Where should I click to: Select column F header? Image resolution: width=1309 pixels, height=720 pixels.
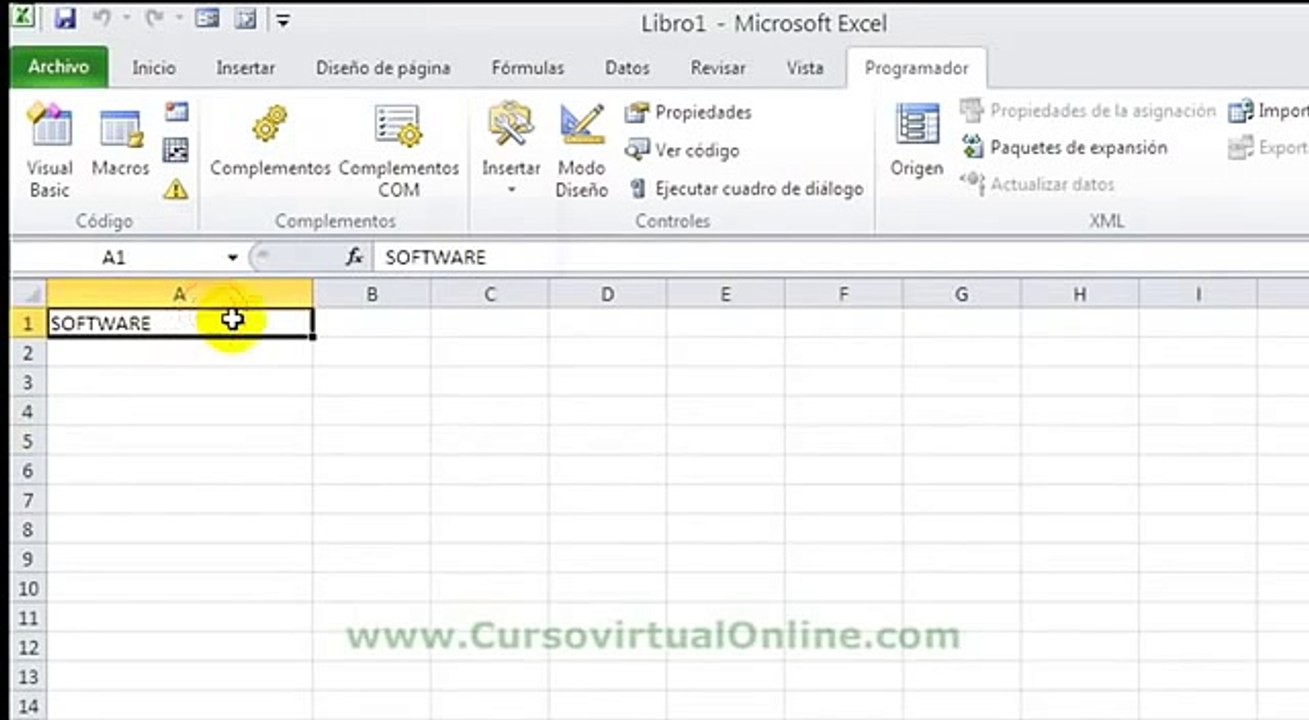(x=844, y=294)
